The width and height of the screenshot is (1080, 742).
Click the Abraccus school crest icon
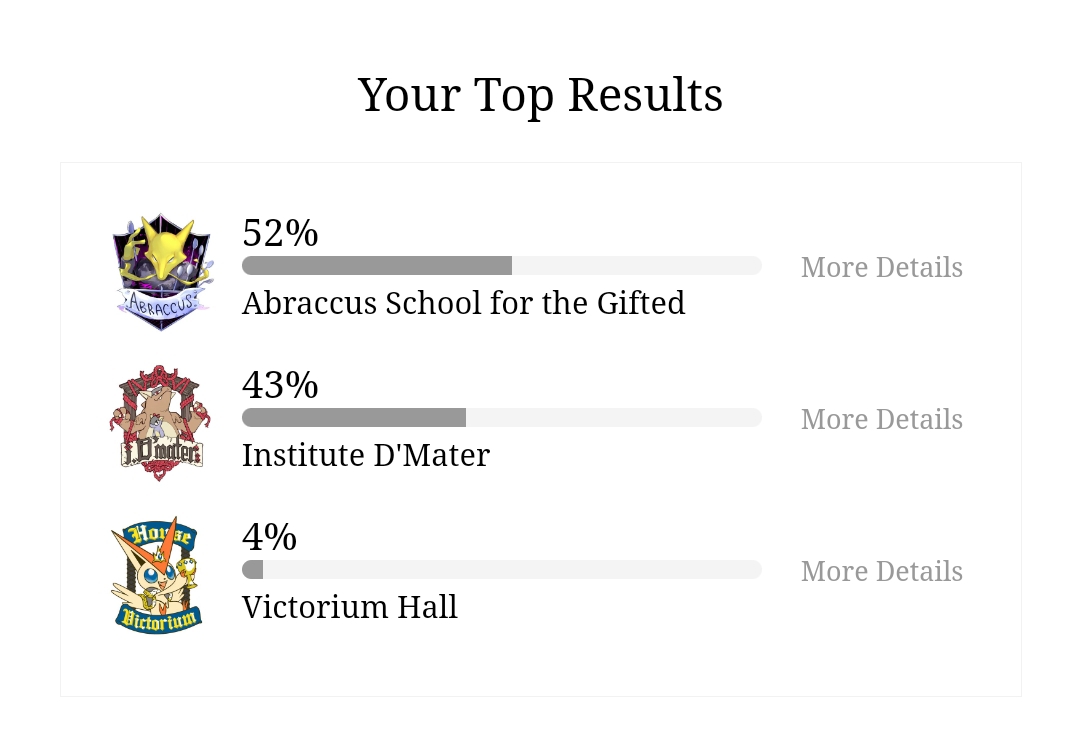(x=162, y=272)
